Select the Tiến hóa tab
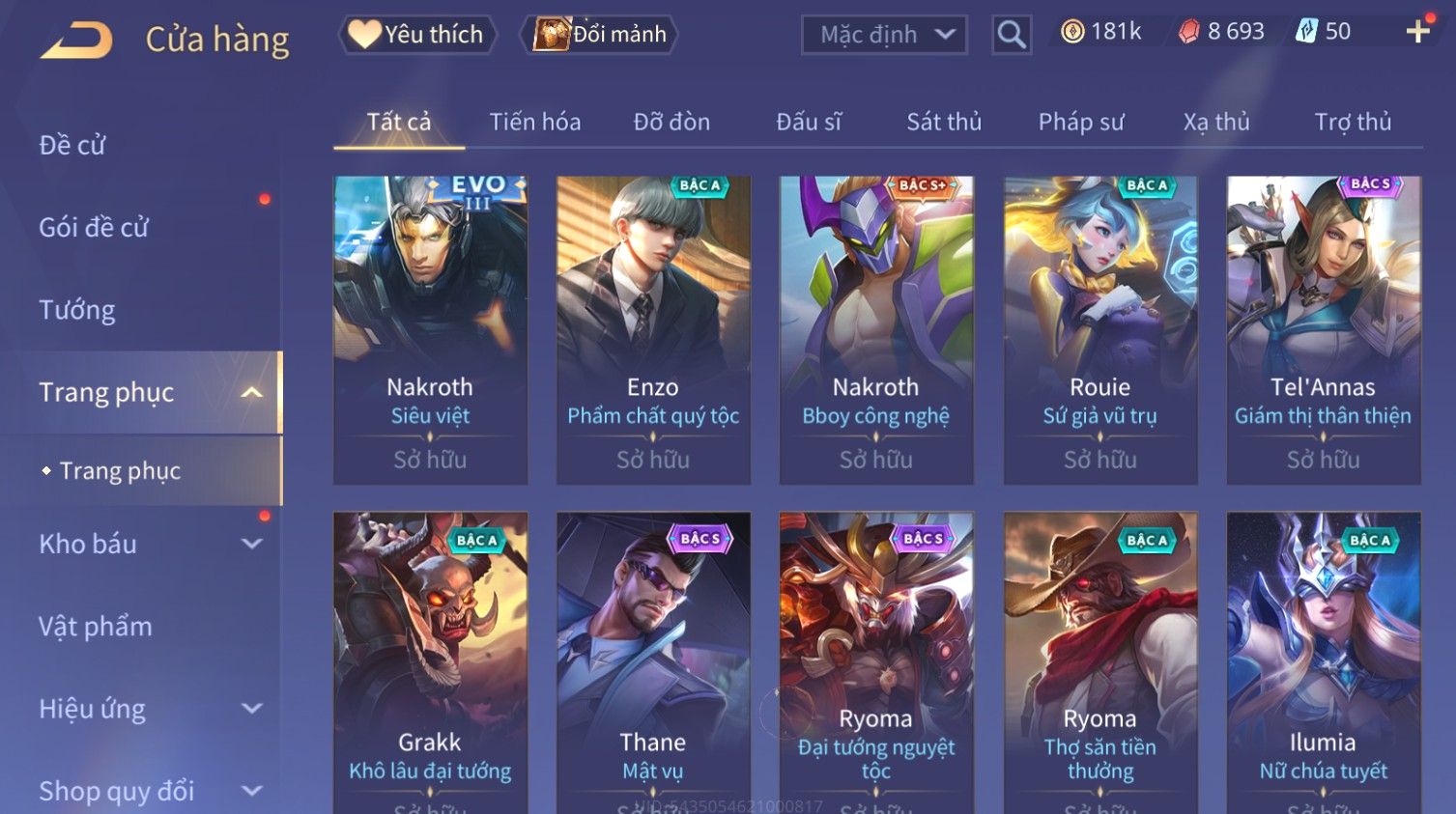 [x=535, y=122]
